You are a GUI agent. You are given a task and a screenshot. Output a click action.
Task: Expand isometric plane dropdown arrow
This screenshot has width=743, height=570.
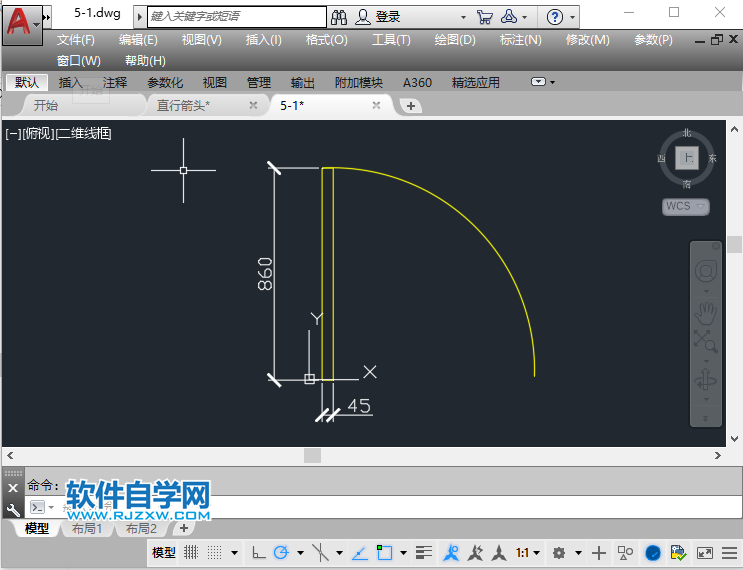[x=339, y=553]
